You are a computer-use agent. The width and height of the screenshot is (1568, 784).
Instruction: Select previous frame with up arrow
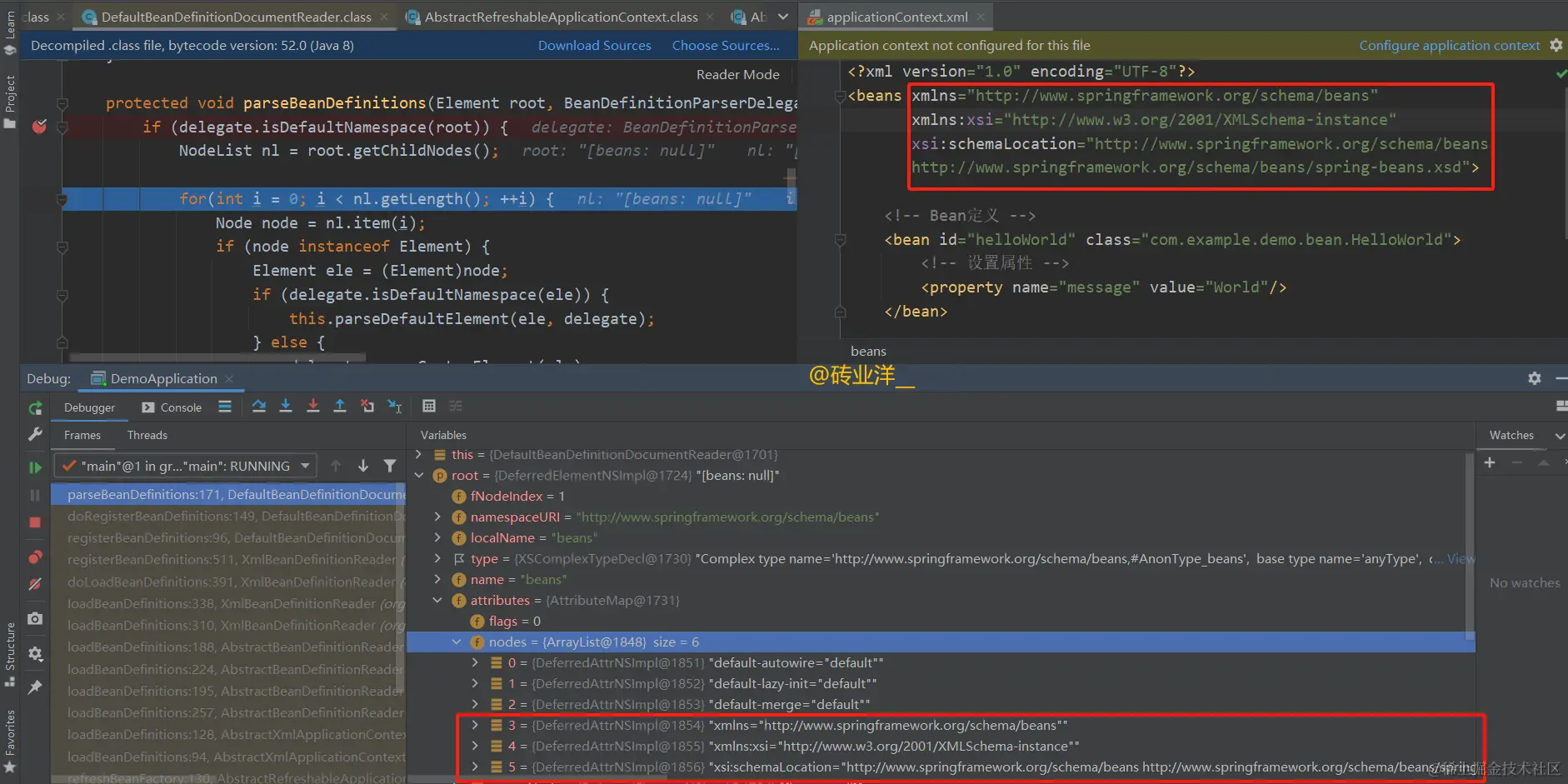pos(336,466)
